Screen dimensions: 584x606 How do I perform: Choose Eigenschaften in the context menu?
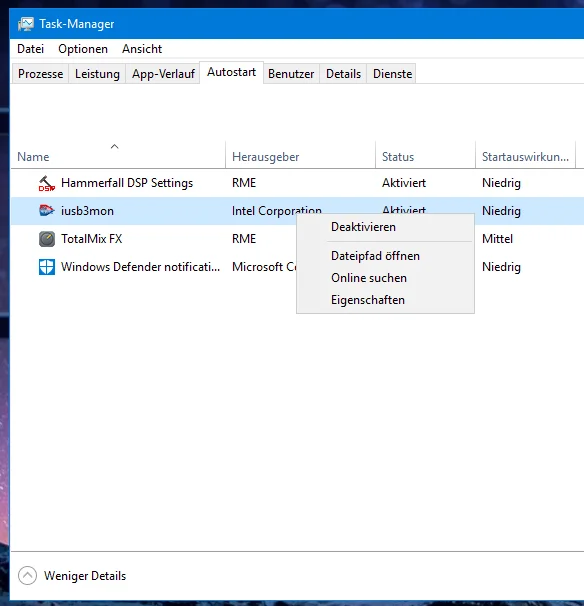point(385,300)
